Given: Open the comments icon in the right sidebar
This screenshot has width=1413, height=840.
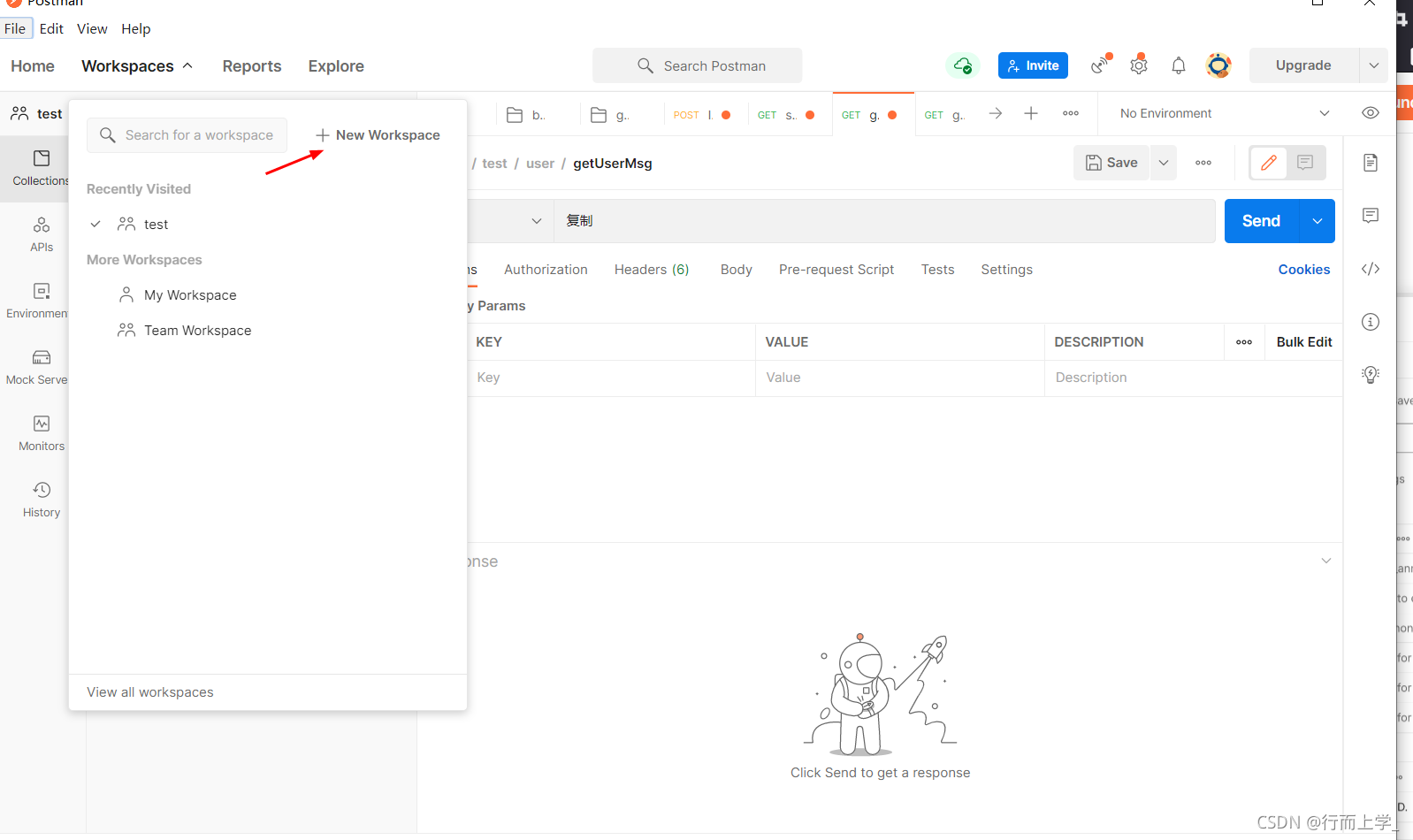Looking at the screenshot, I should (x=1371, y=216).
